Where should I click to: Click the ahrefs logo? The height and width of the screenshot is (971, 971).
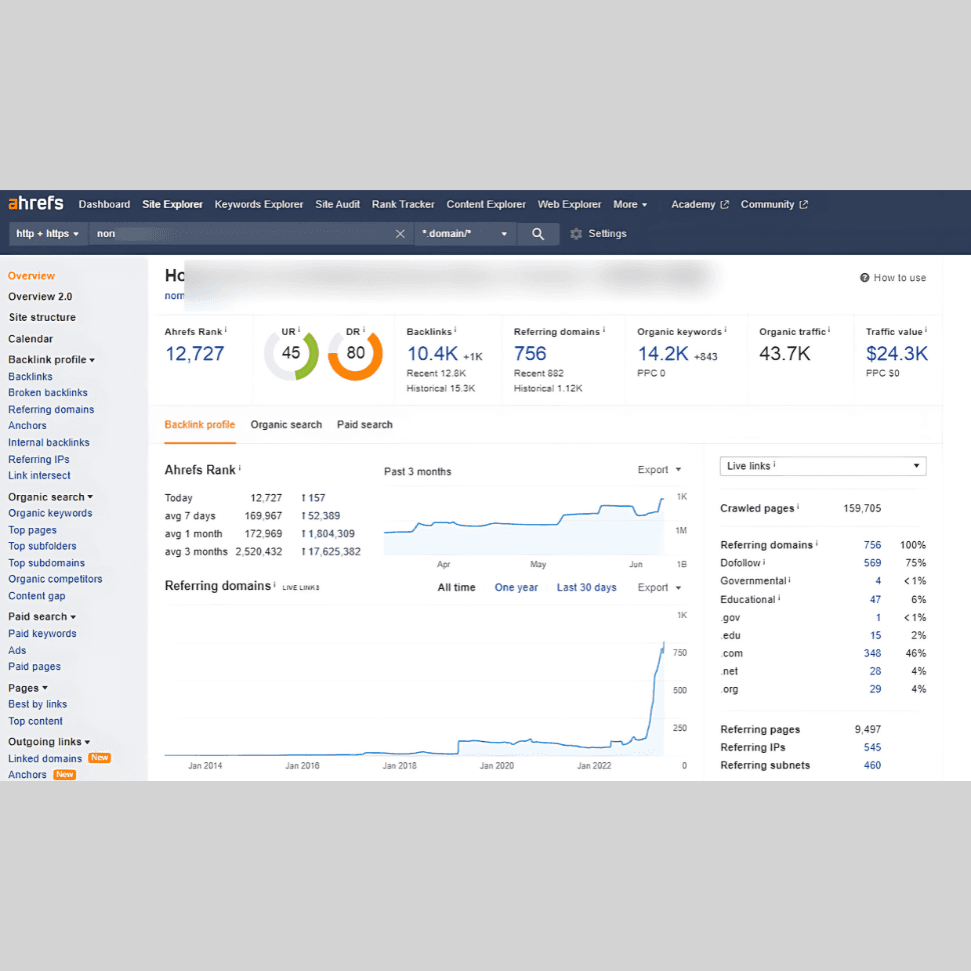[x=35, y=204]
